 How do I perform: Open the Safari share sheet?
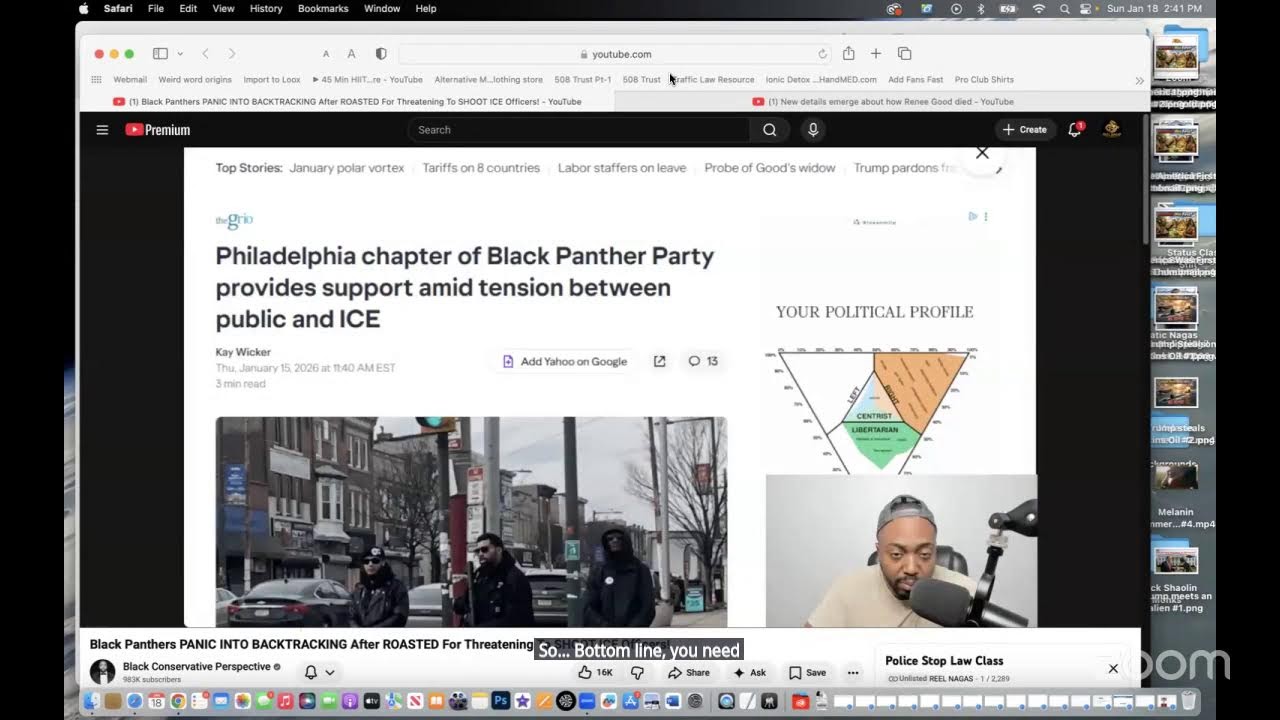tap(849, 53)
